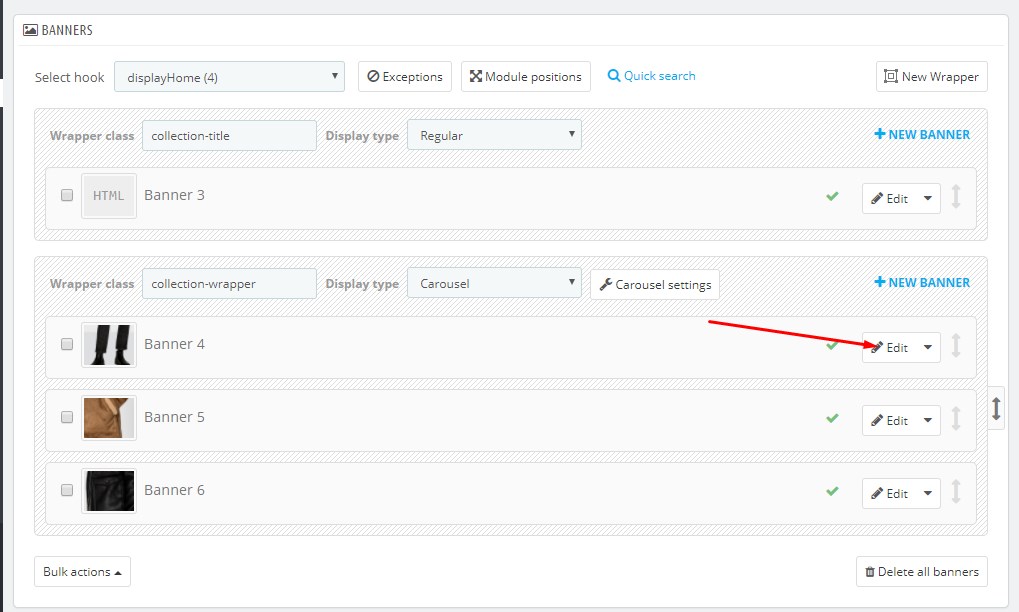Screen dimensions: 1019x612
Task: Open the Regular display type dropdown
Action: (x=493, y=135)
